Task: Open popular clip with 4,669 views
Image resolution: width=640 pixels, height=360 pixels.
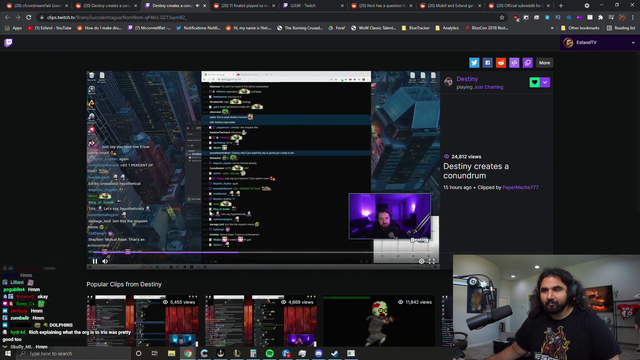Action: pos(261,321)
